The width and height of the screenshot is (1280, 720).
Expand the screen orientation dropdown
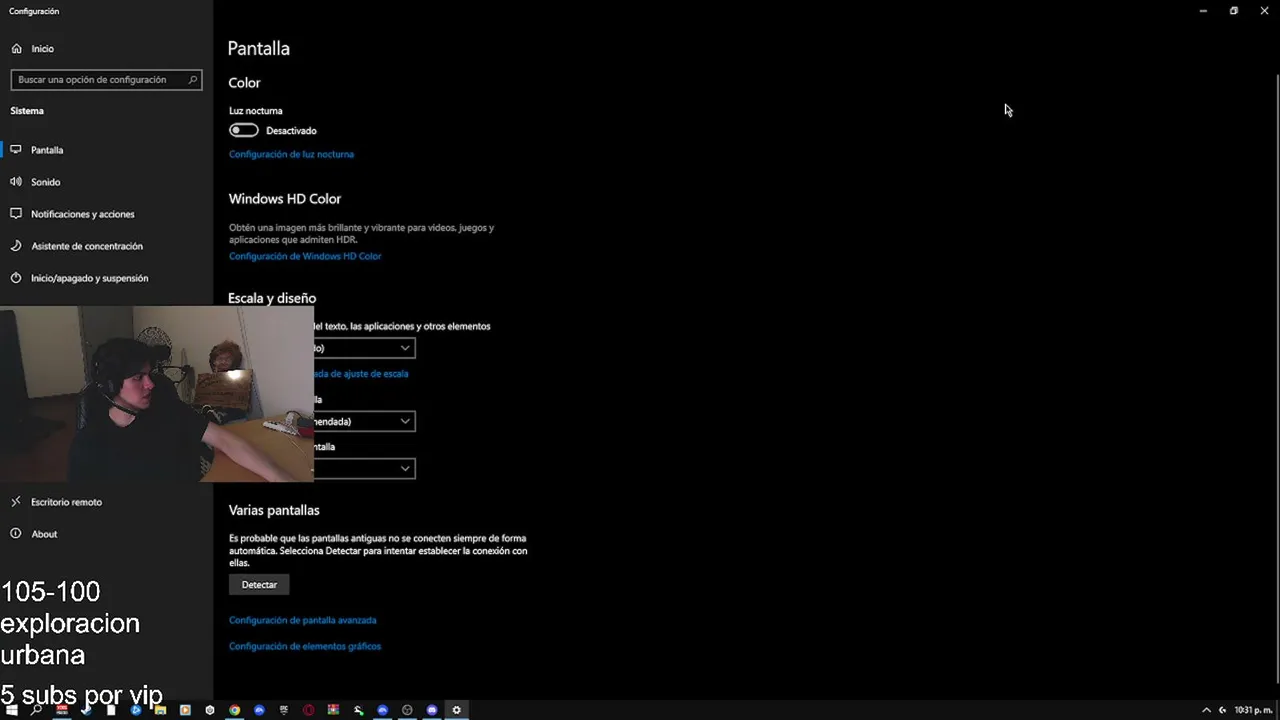coord(364,468)
